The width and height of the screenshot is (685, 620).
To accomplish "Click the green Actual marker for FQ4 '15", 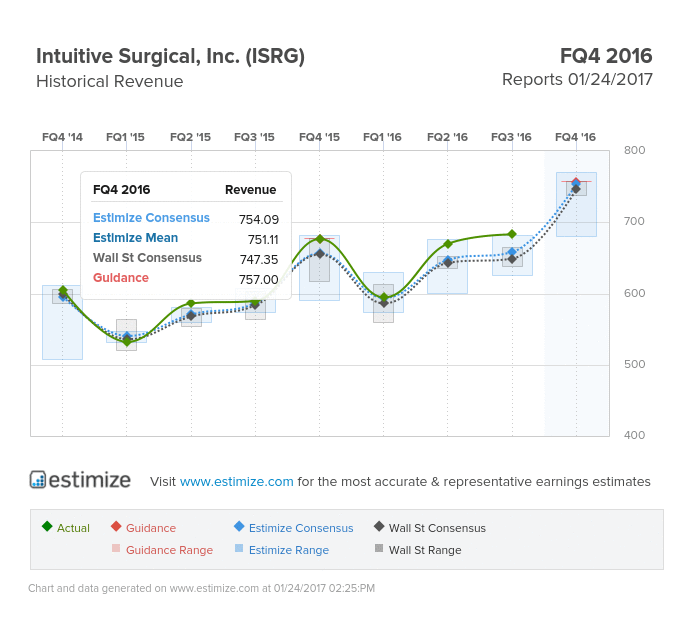I will (x=320, y=239).
